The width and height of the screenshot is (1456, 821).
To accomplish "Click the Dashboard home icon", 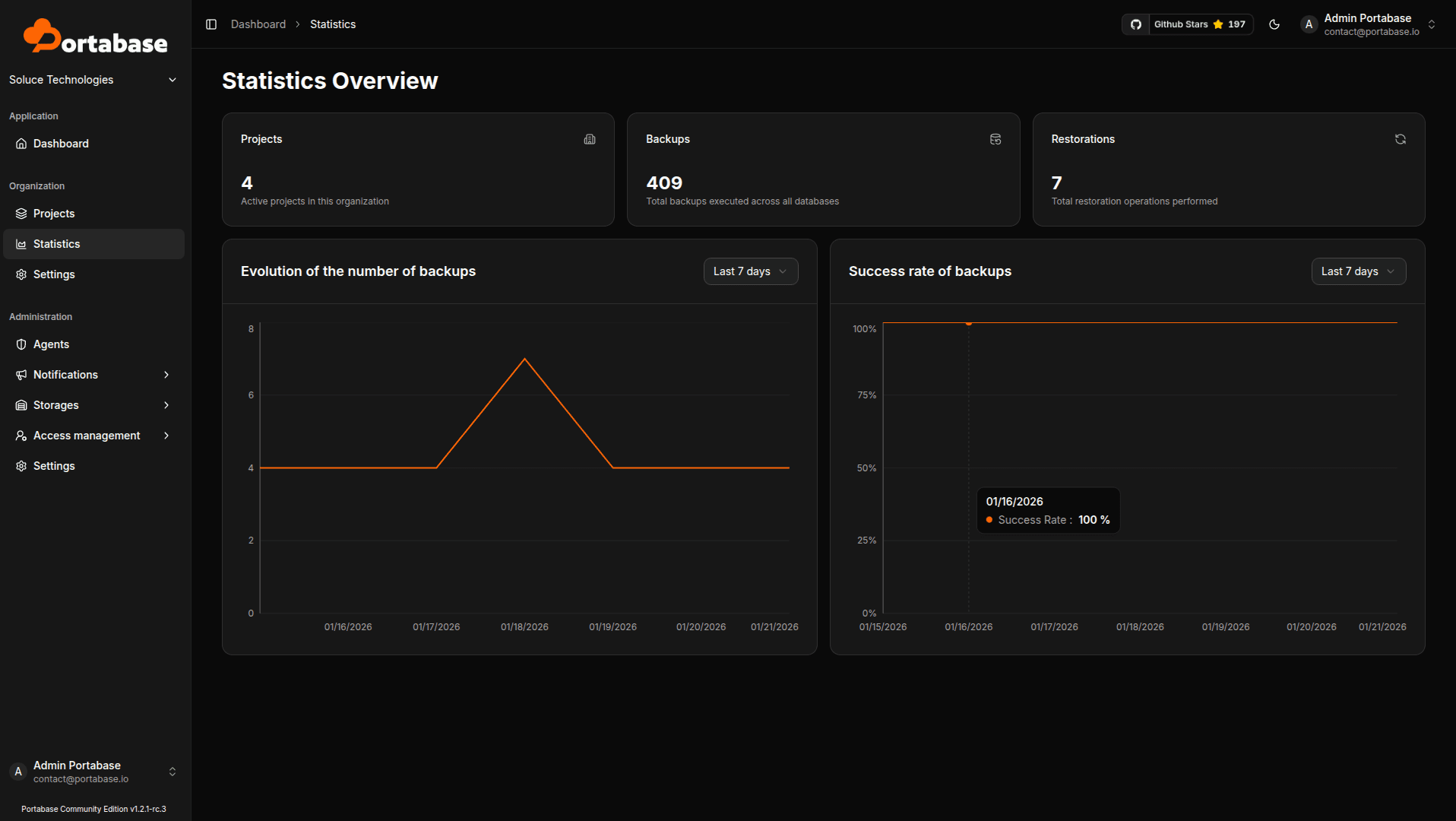I will [x=21, y=144].
